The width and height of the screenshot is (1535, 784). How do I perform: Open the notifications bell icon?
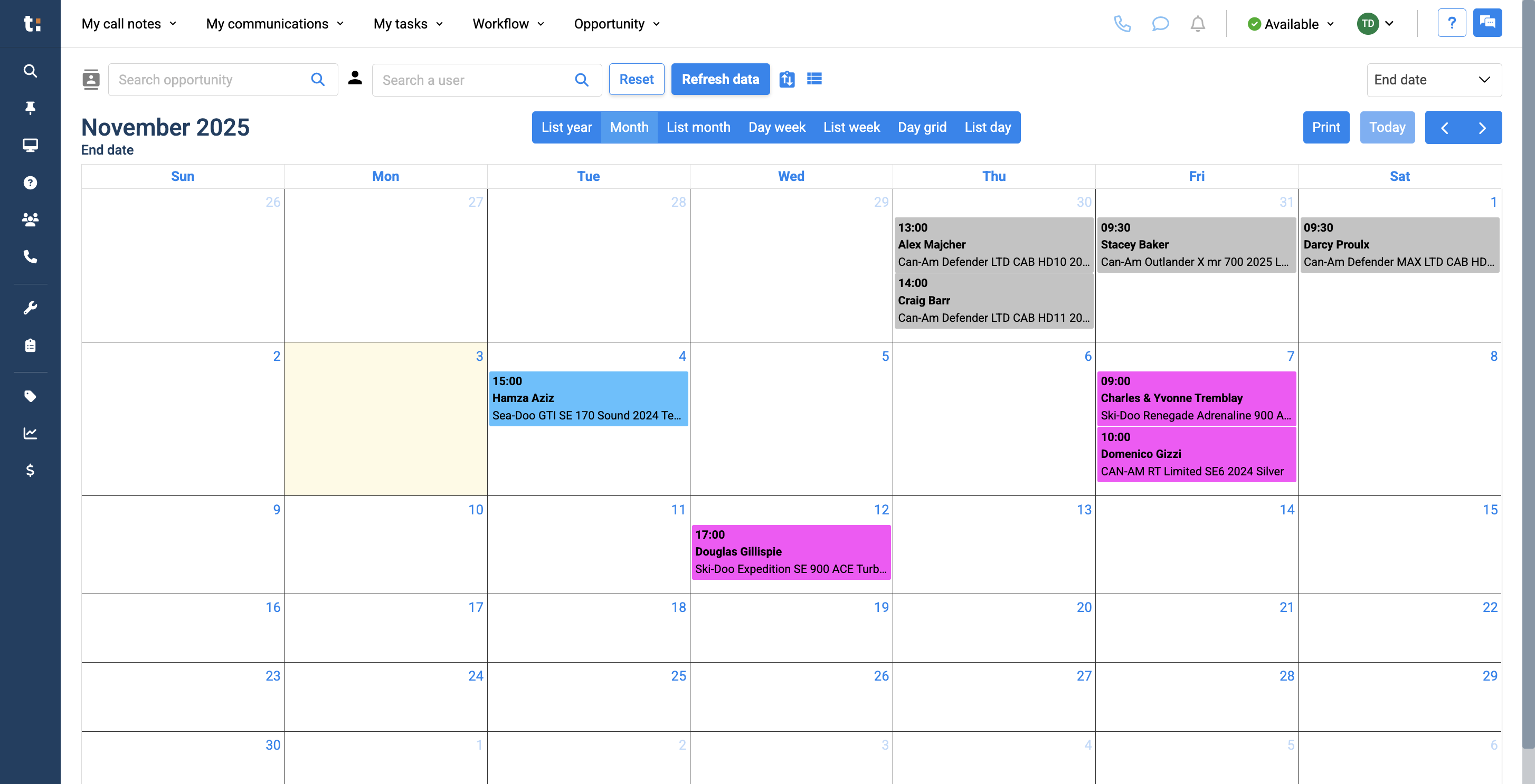1198,24
